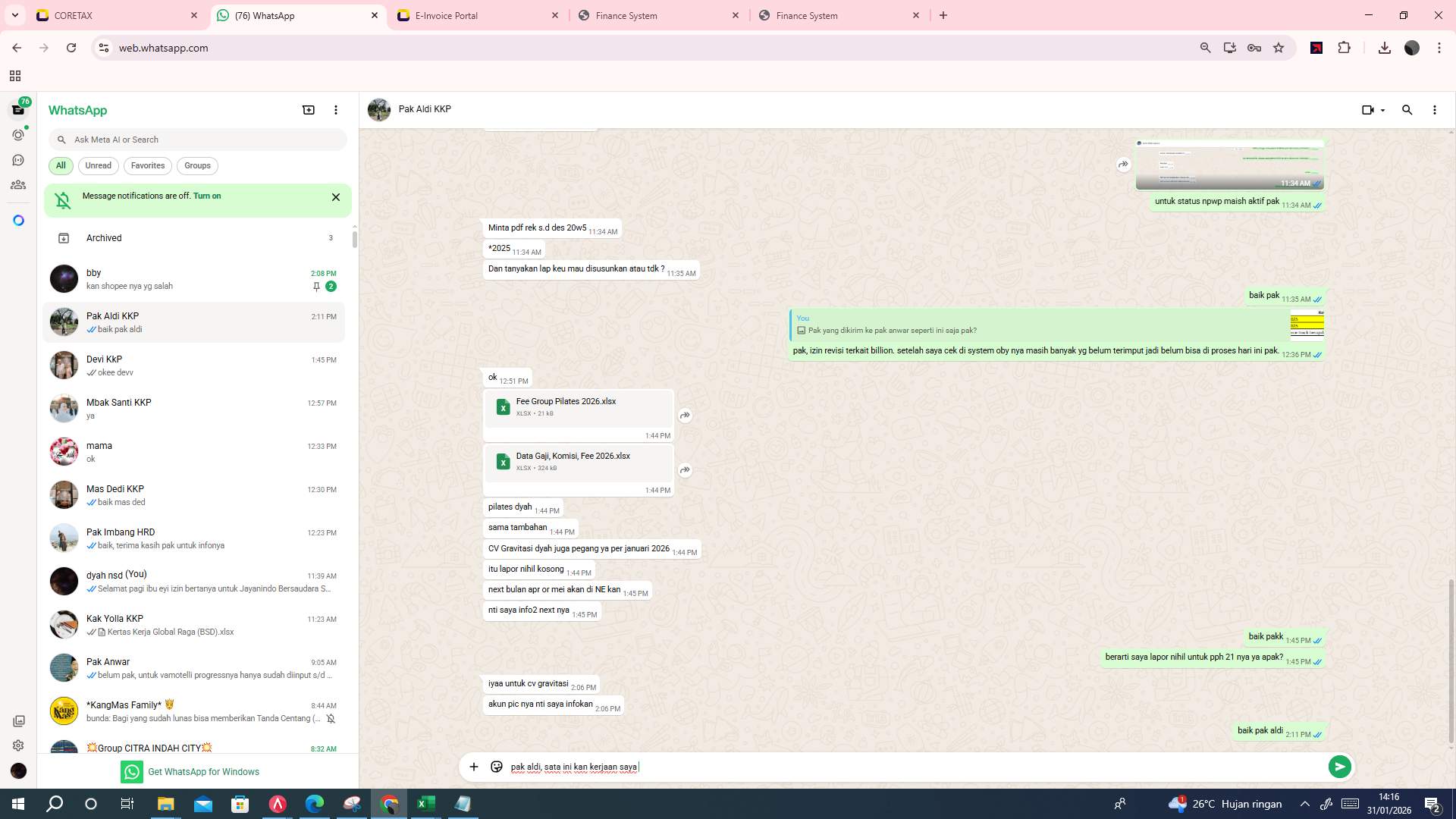This screenshot has height=819, width=1456.
Task: Send the typed message to Pak Aldi
Action: click(x=1339, y=767)
